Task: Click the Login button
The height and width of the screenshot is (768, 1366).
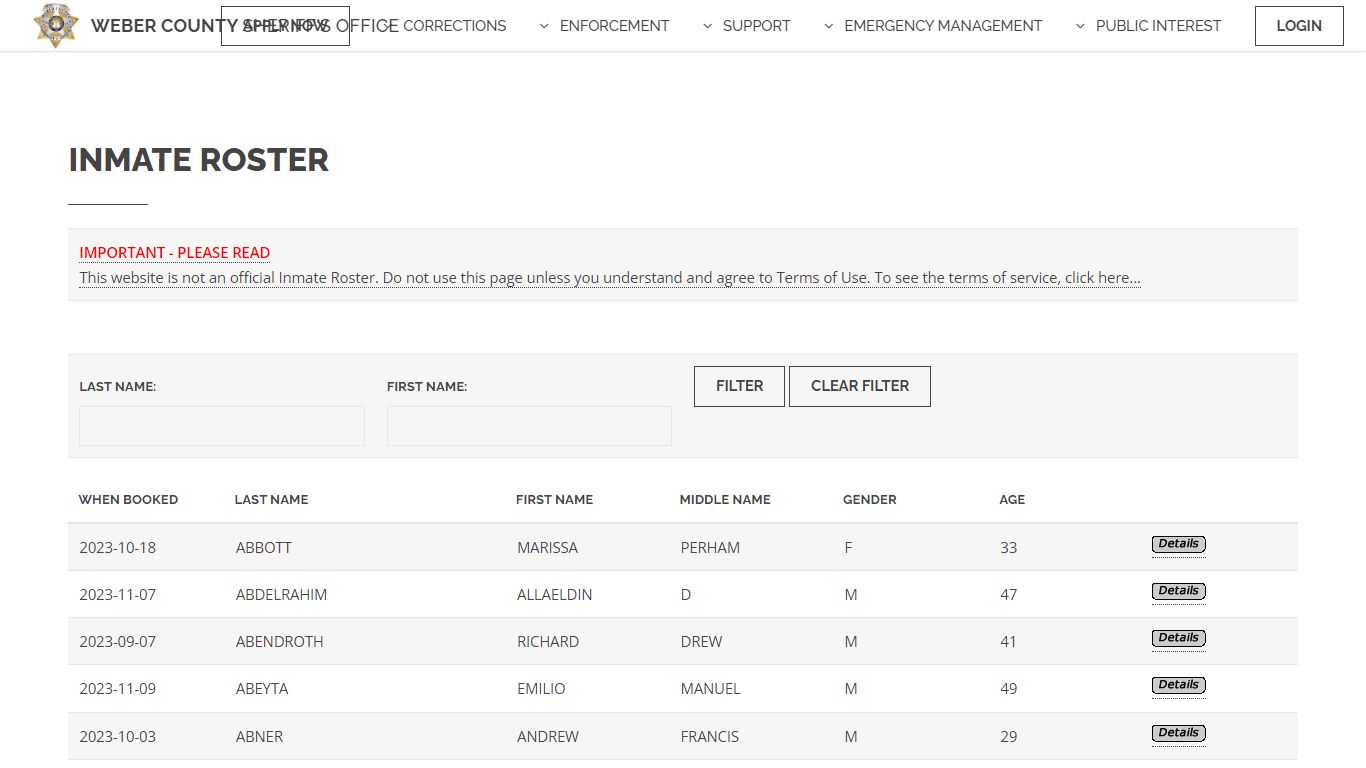Action: point(1298,26)
